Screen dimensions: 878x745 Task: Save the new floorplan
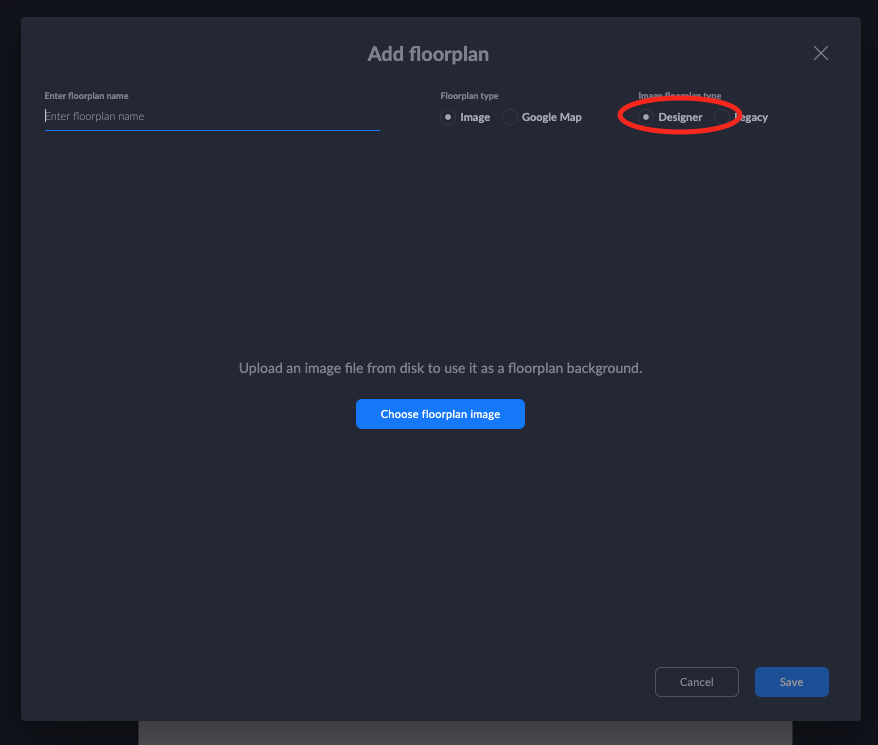791,682
